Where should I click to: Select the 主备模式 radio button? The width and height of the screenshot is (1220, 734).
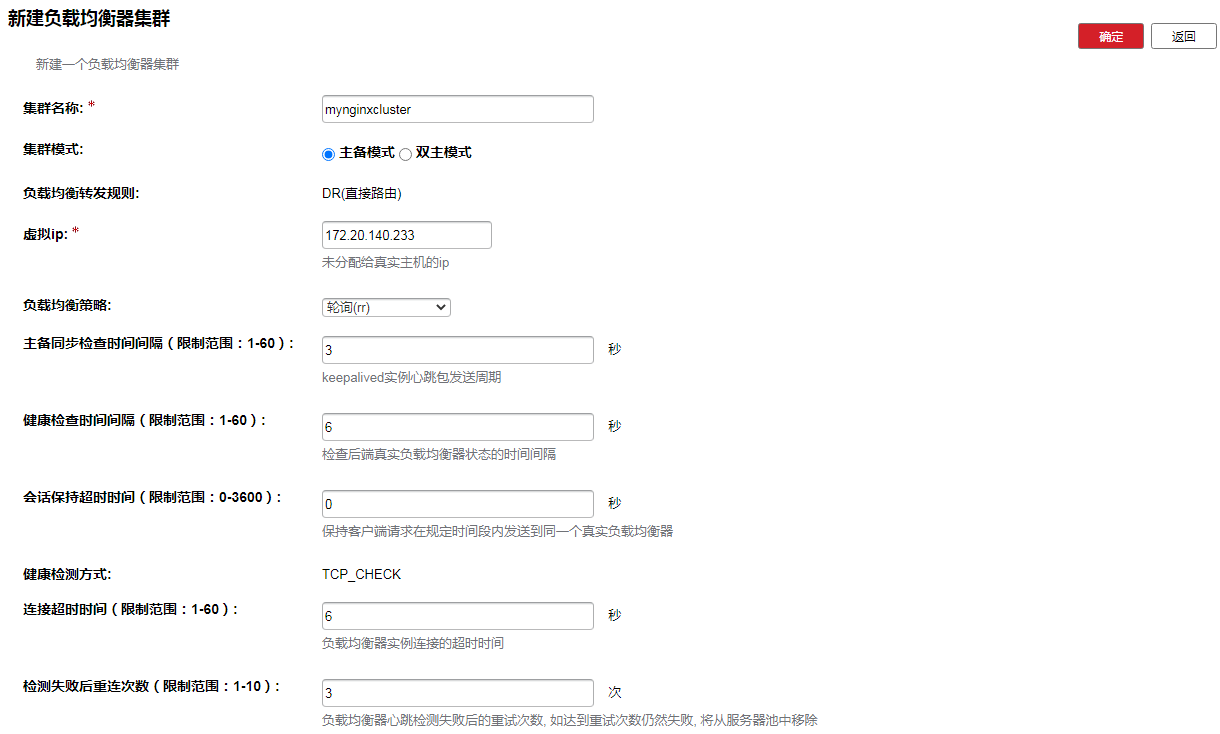point(328,154)
